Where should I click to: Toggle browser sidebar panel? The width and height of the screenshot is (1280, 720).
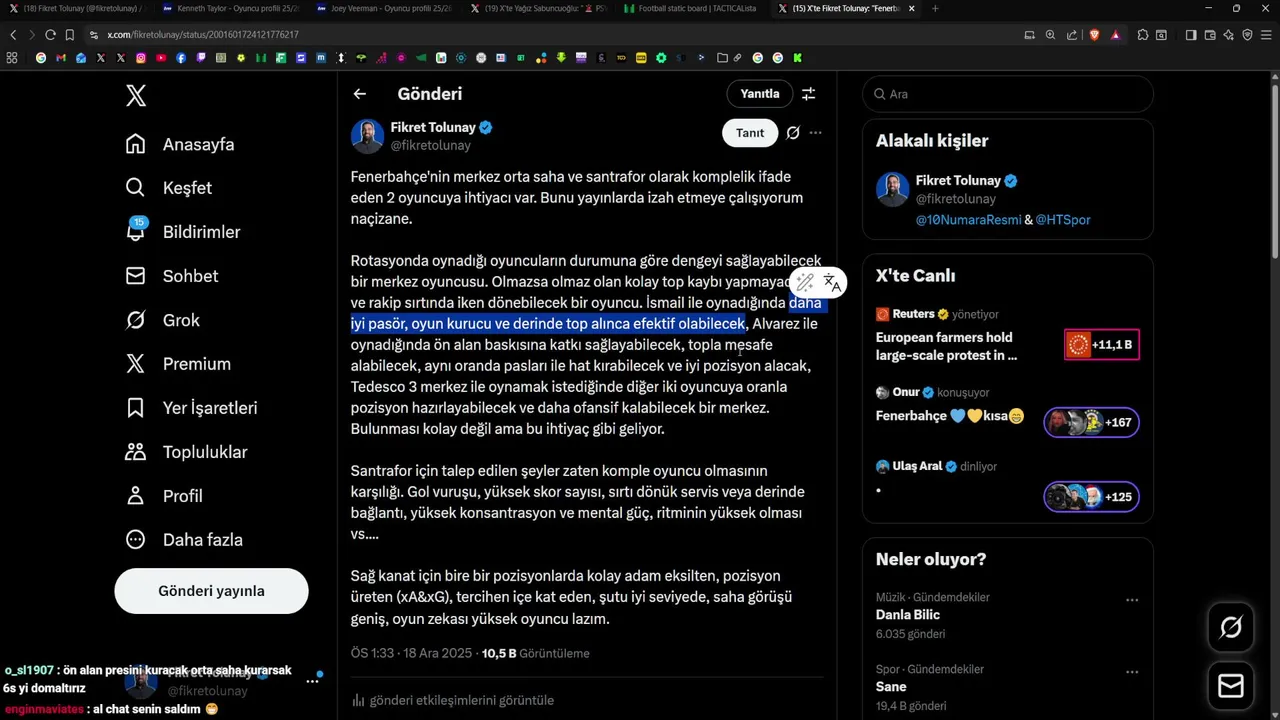coord(1191,35)
